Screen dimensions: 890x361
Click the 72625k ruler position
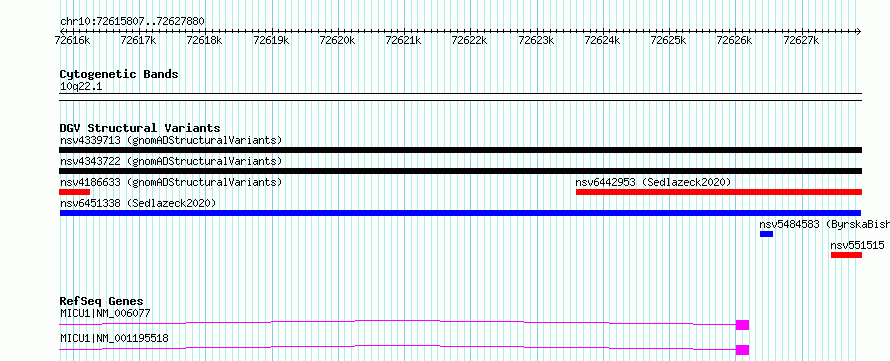[668, 40]
